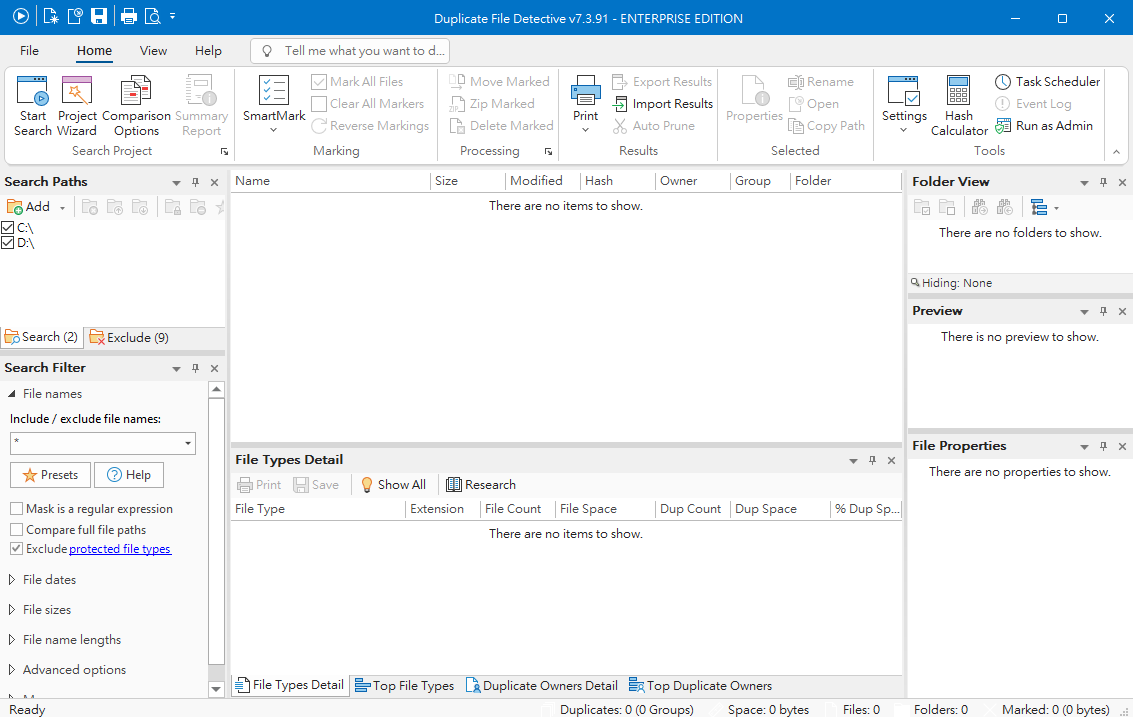
Task: Toggle the Mark All Files checkbox
Action: pyautogui.click(x=319, y=82)
